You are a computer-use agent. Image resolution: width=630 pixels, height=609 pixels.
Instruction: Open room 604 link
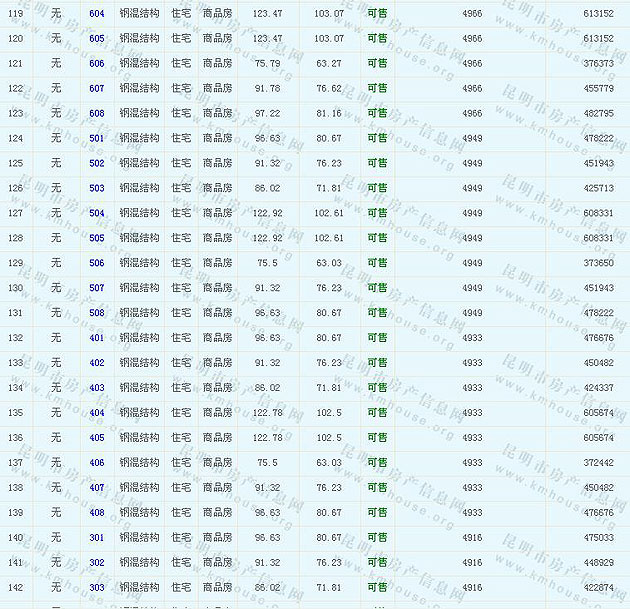(x=96, y=13)
